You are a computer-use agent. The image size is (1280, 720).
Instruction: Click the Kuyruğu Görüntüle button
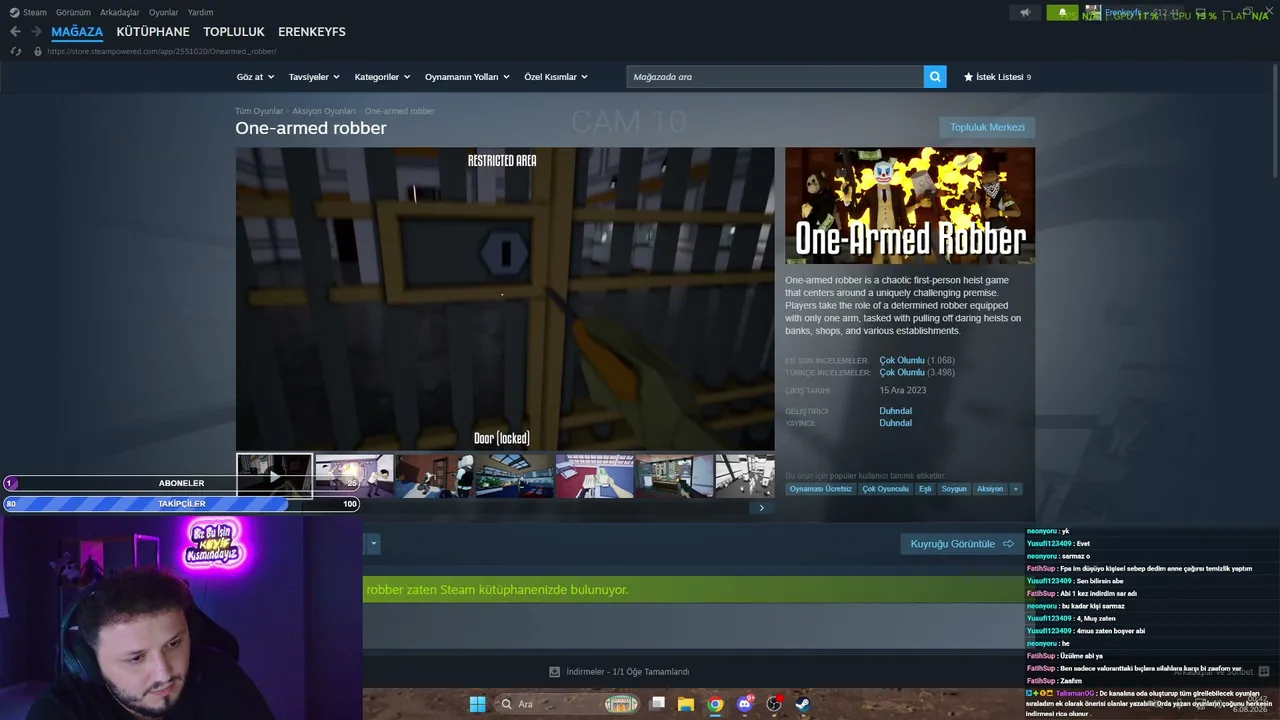coord(962,544)
